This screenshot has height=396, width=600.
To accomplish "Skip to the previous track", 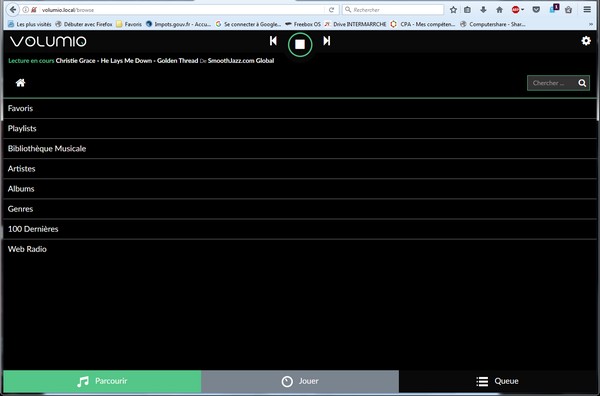I will 273,41.
